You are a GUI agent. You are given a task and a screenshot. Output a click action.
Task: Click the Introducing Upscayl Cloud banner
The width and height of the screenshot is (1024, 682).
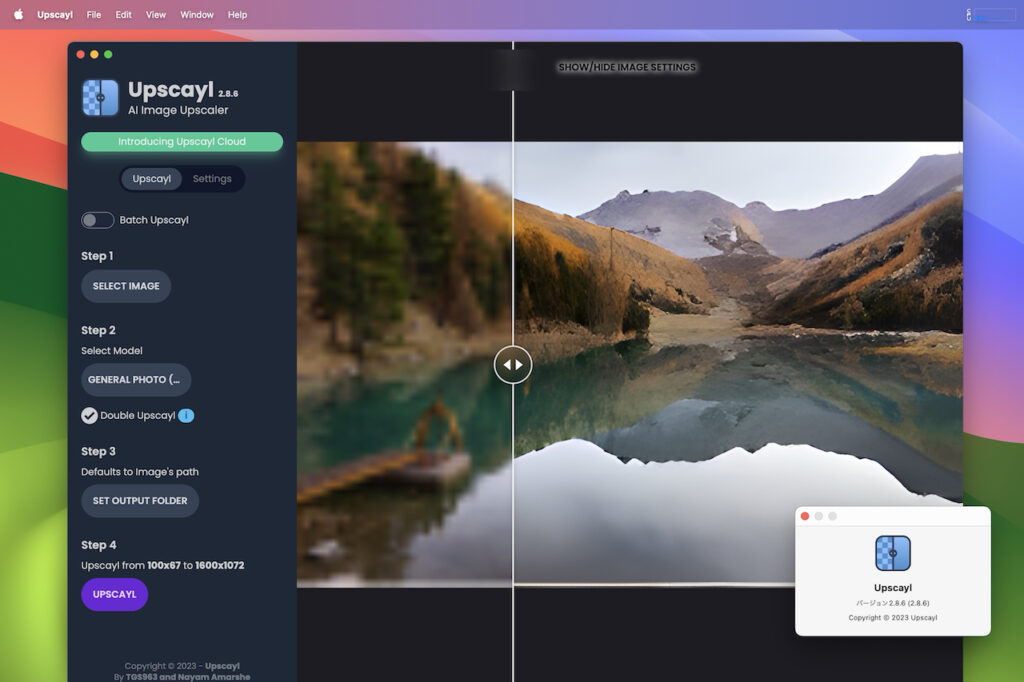(x=182, y=142)
